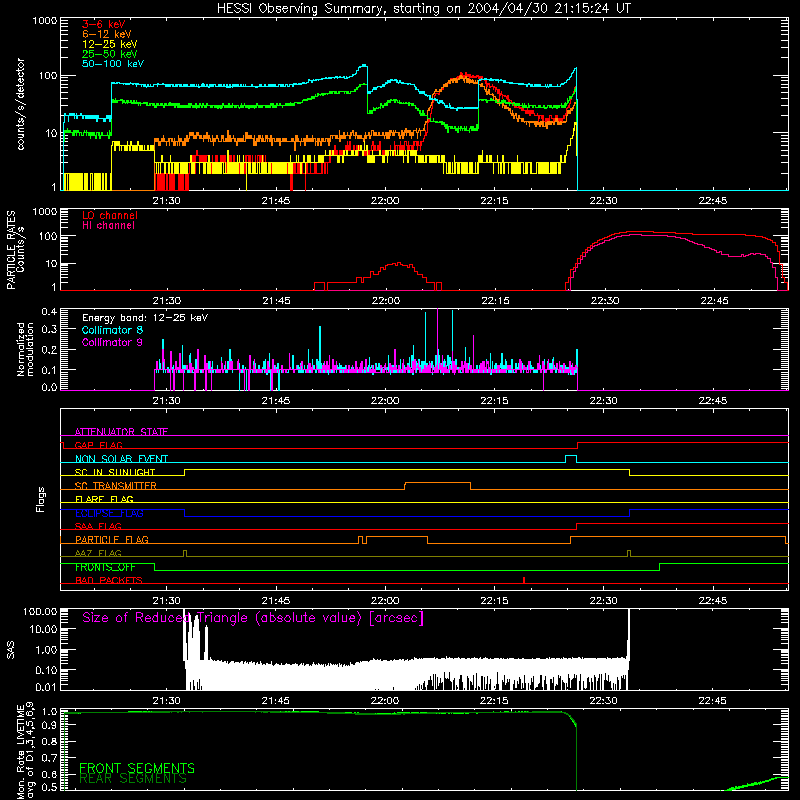Click the BAD PACKETS flag label
Image resolution: width=800 pixels, height=800 pixels.
(x=109, y=580)
